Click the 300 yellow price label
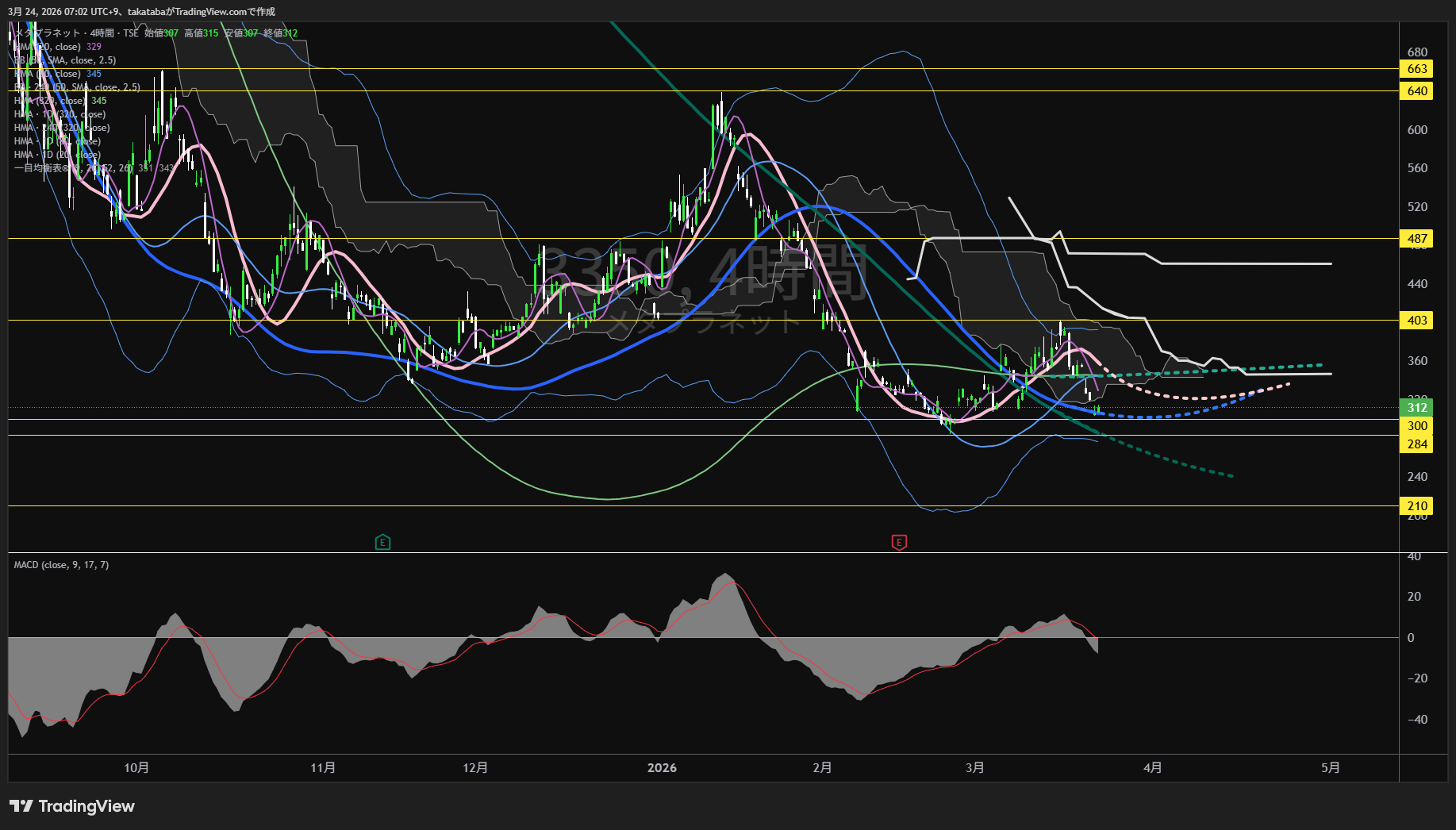1456x830 pixels. pyautogui.click(x=1416, y=426)
